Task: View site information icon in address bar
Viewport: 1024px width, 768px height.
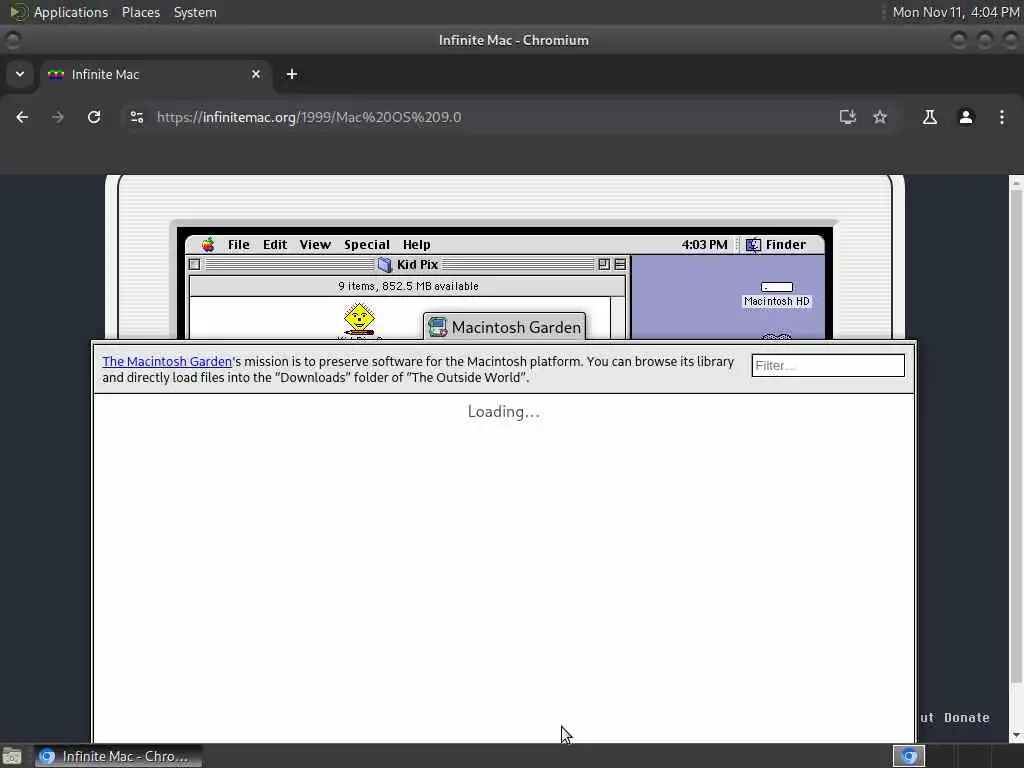Action: pos(136,117)
